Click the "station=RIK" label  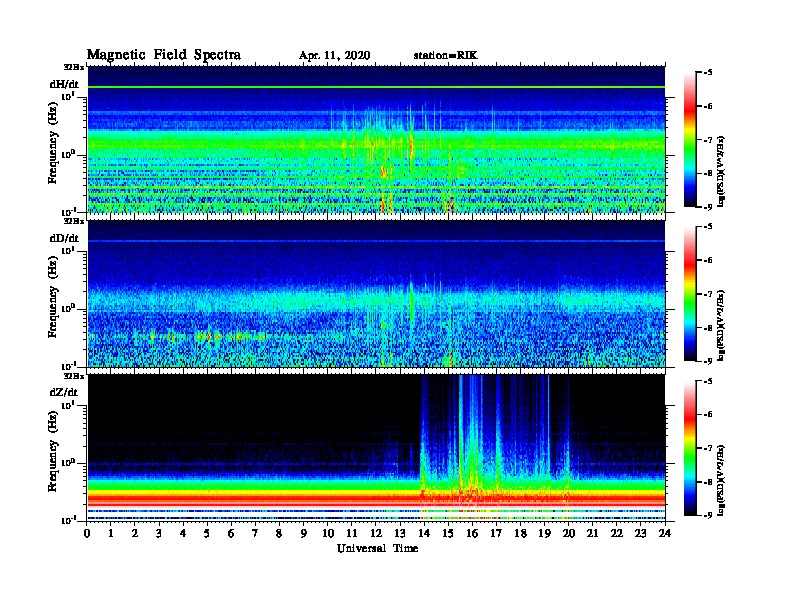(445, 56)
